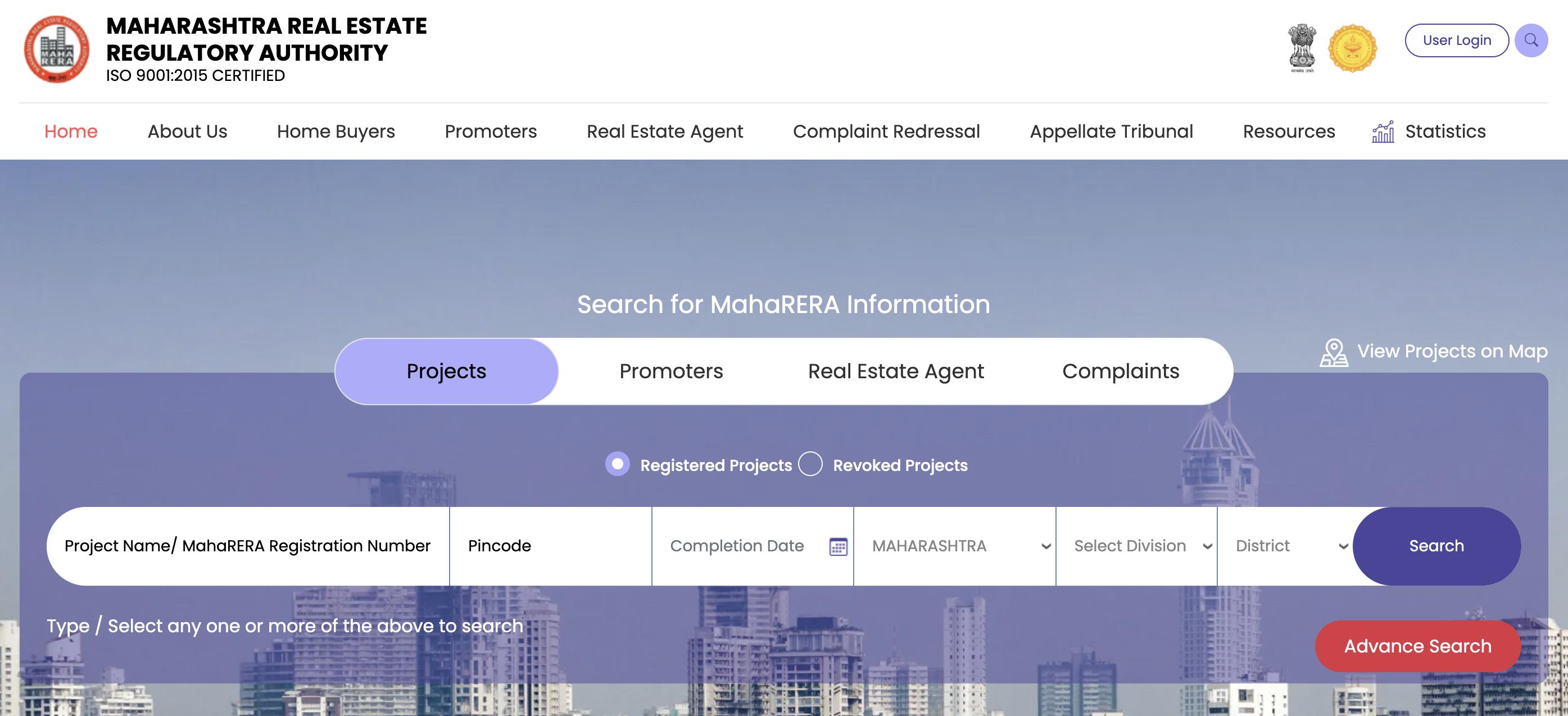Click the blue Search button
1568x716 pixels.
pyautogui.click(x=1436, y=546)
